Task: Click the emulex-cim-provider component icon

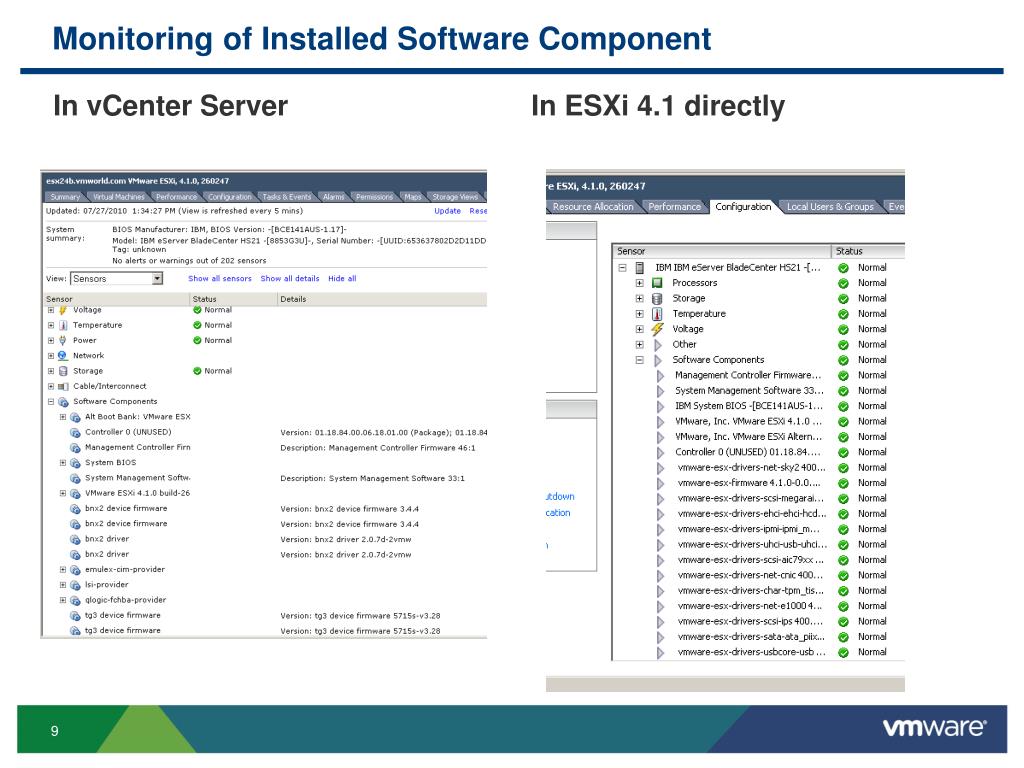Action: point(75,569)
